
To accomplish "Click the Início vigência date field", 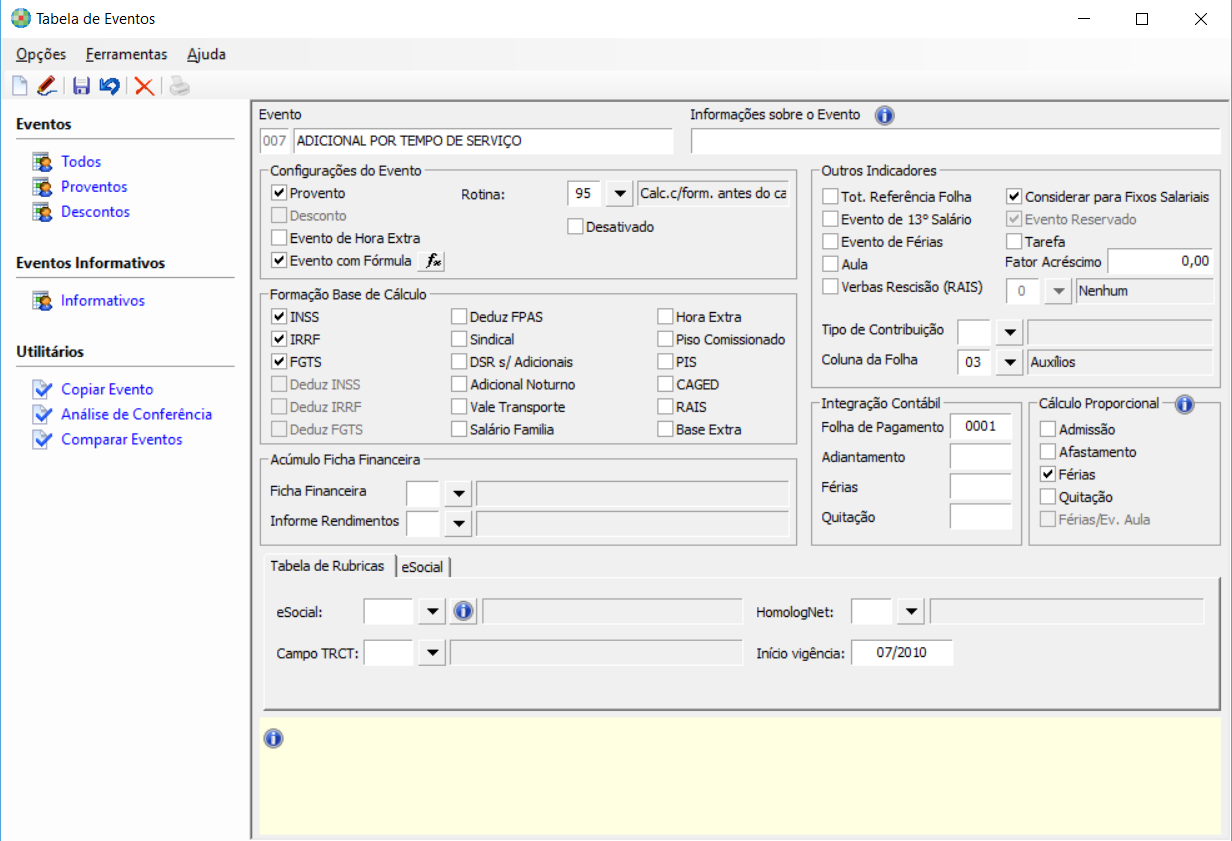I will [901, 654].
